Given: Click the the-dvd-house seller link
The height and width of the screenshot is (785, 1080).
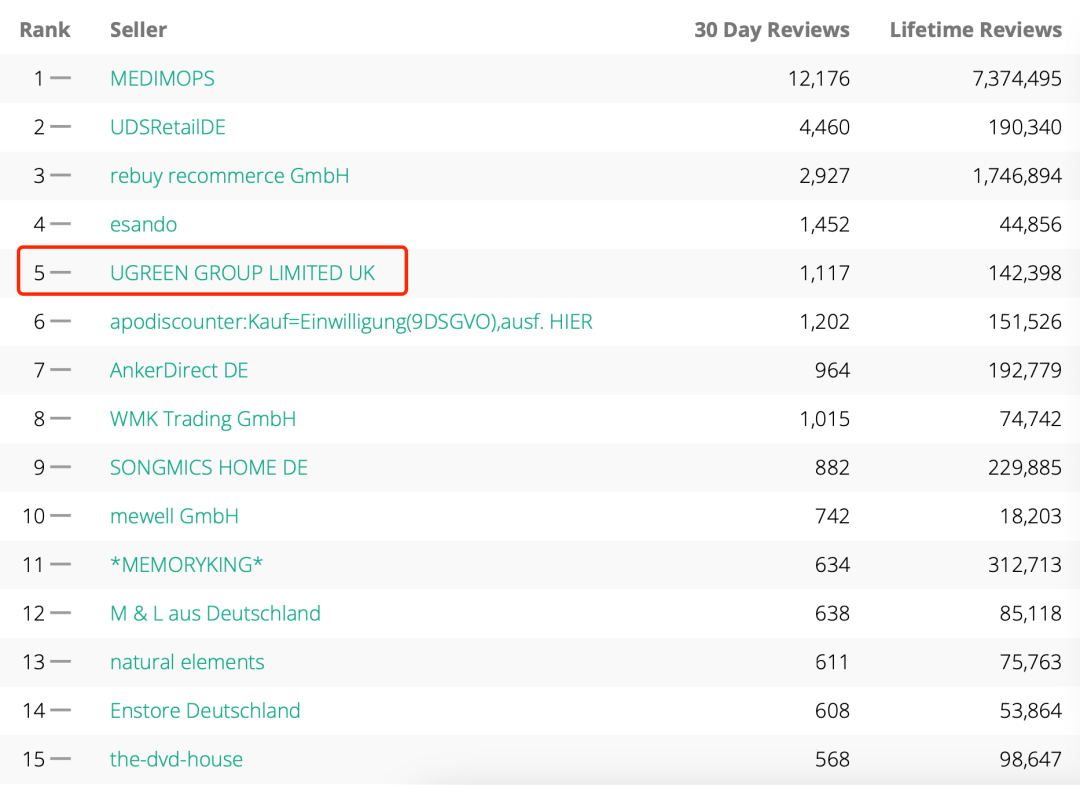Looking at the screenshot, I should [176, 759].
